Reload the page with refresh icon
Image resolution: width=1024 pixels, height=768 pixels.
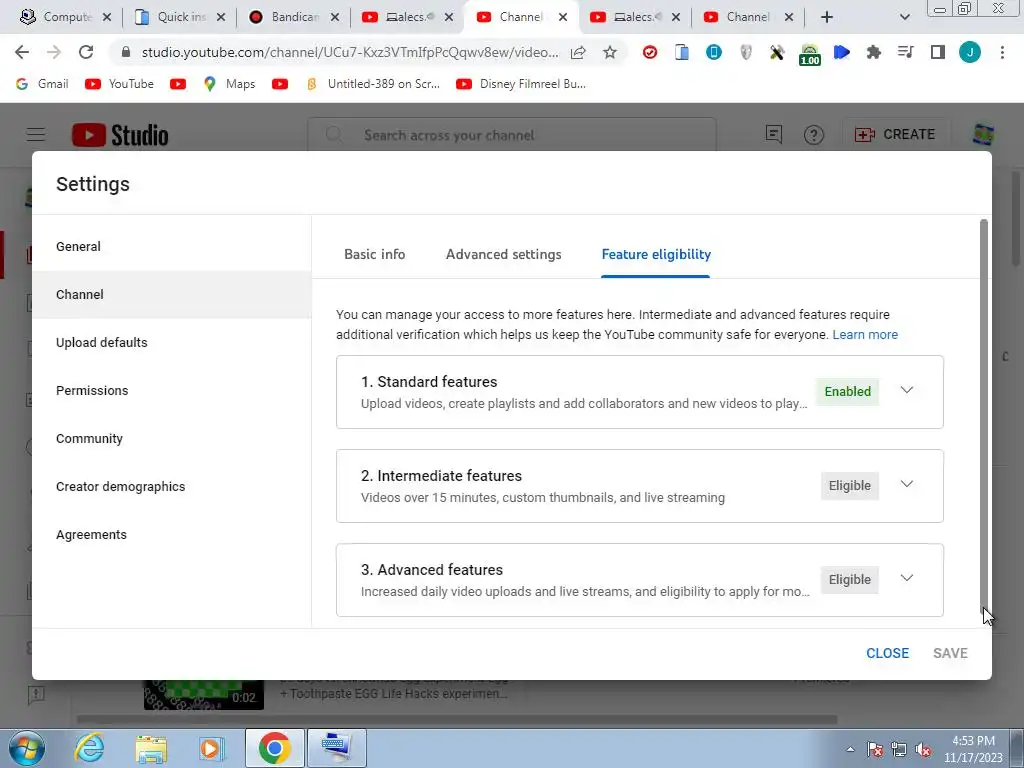coord(86,52)
